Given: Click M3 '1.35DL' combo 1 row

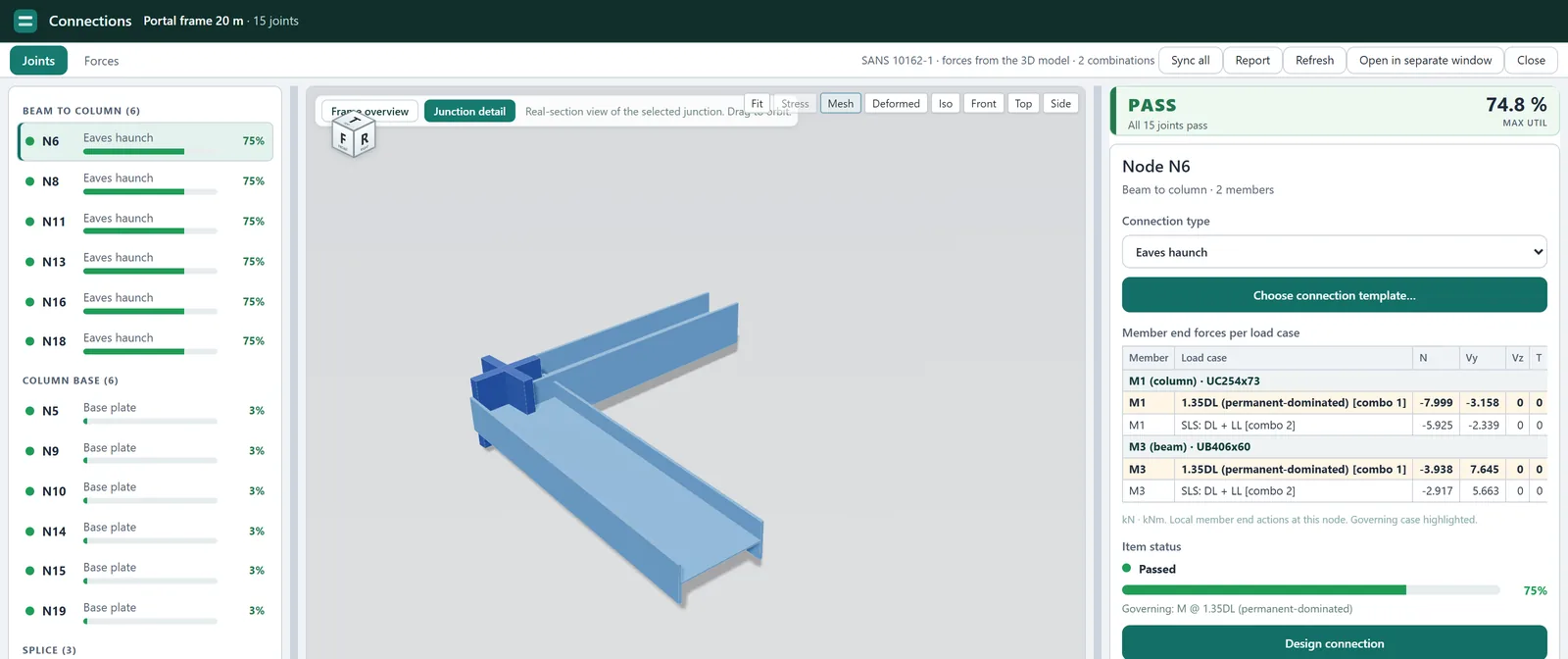Looking at the screenshot, I should pos(1335,470).
